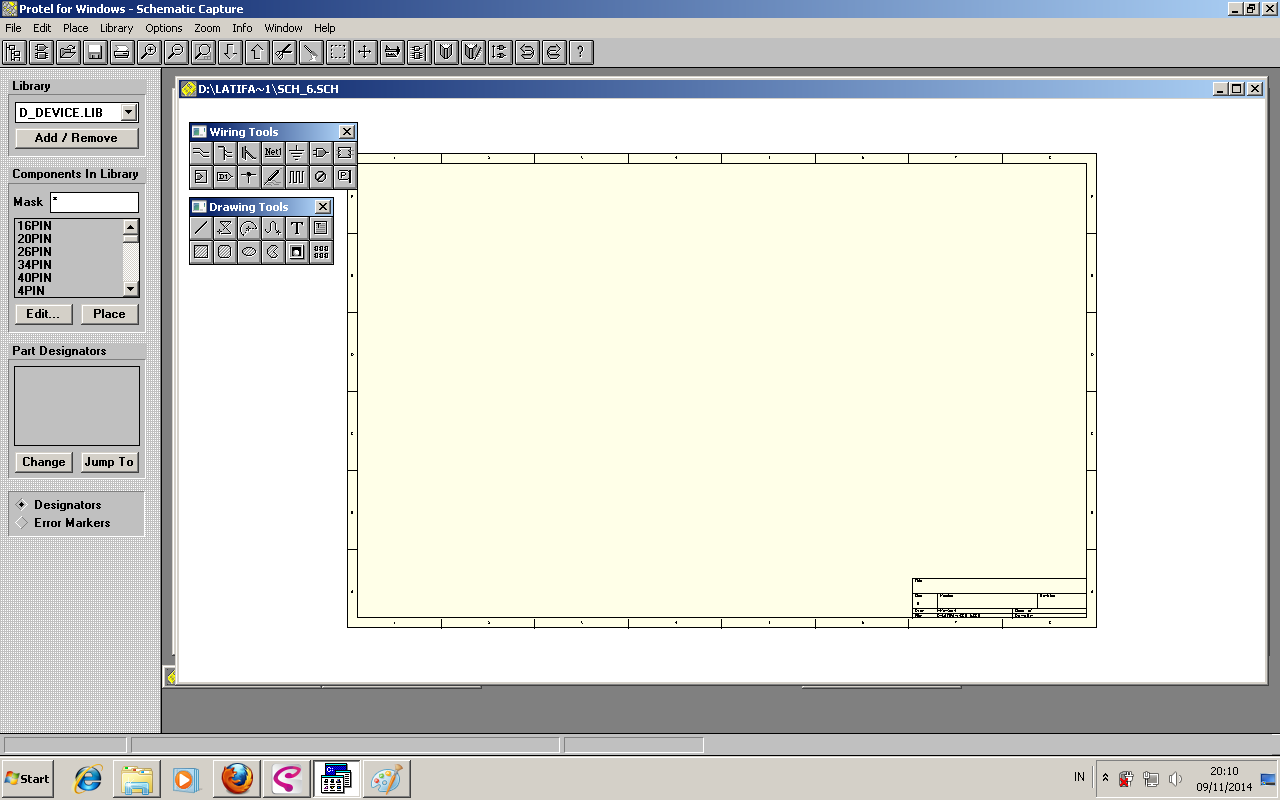The image size is (1280, 800).
Task: Select the Bus Entry tool in Wiring Tools
Action: click(x=249, y=153)
